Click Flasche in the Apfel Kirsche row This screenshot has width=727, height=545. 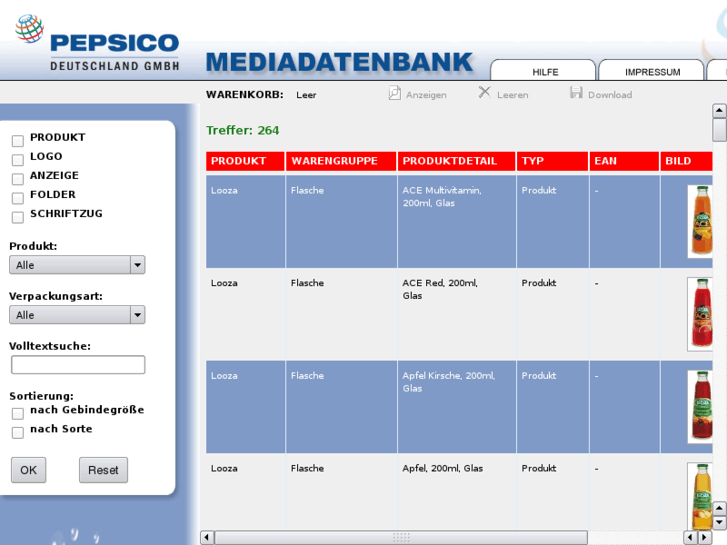click(307, 376)
